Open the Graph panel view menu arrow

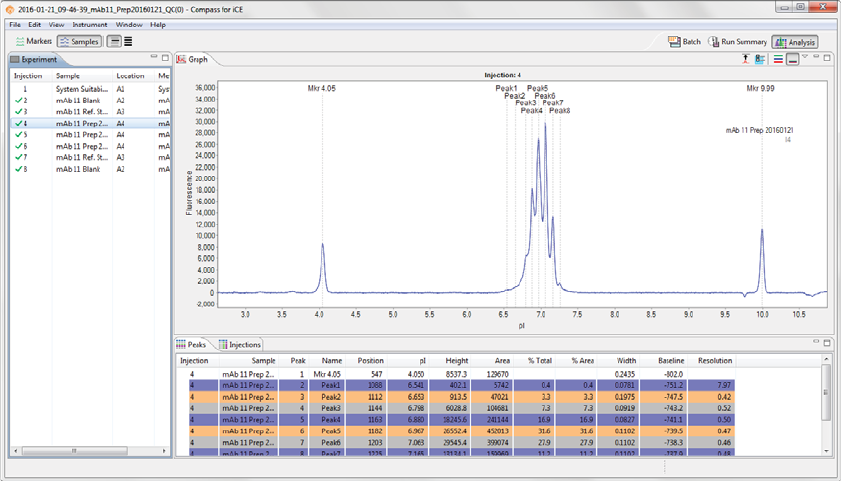pos(806,58)
